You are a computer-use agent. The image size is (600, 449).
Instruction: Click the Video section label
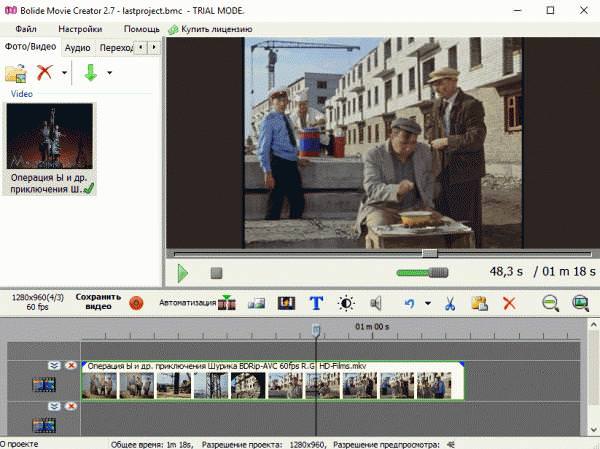[21, 94]
